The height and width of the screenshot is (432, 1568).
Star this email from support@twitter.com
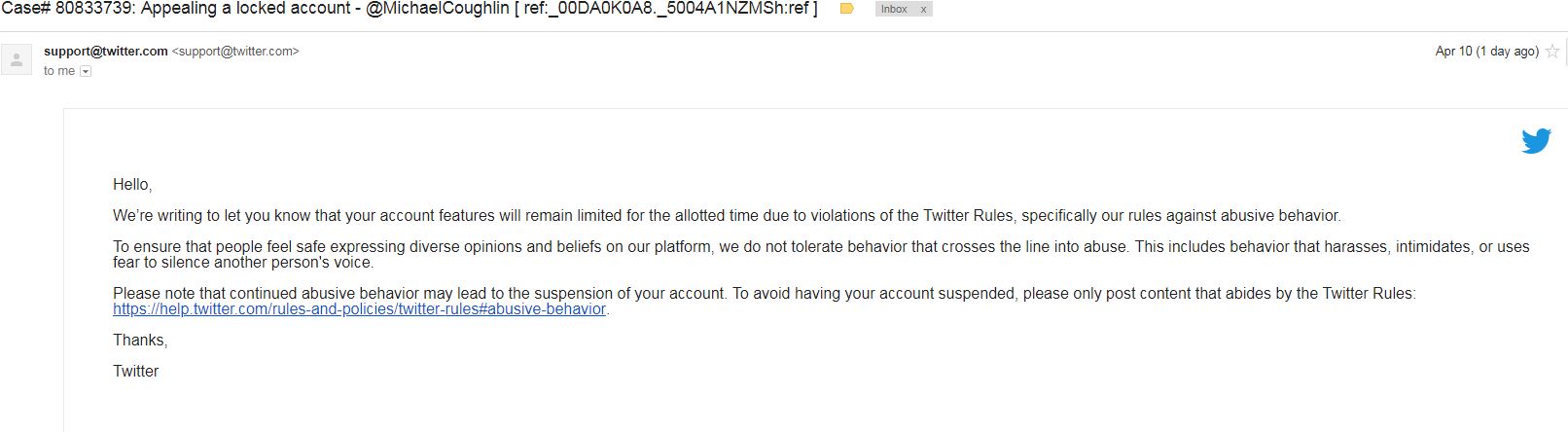[x=1552, y=52]
